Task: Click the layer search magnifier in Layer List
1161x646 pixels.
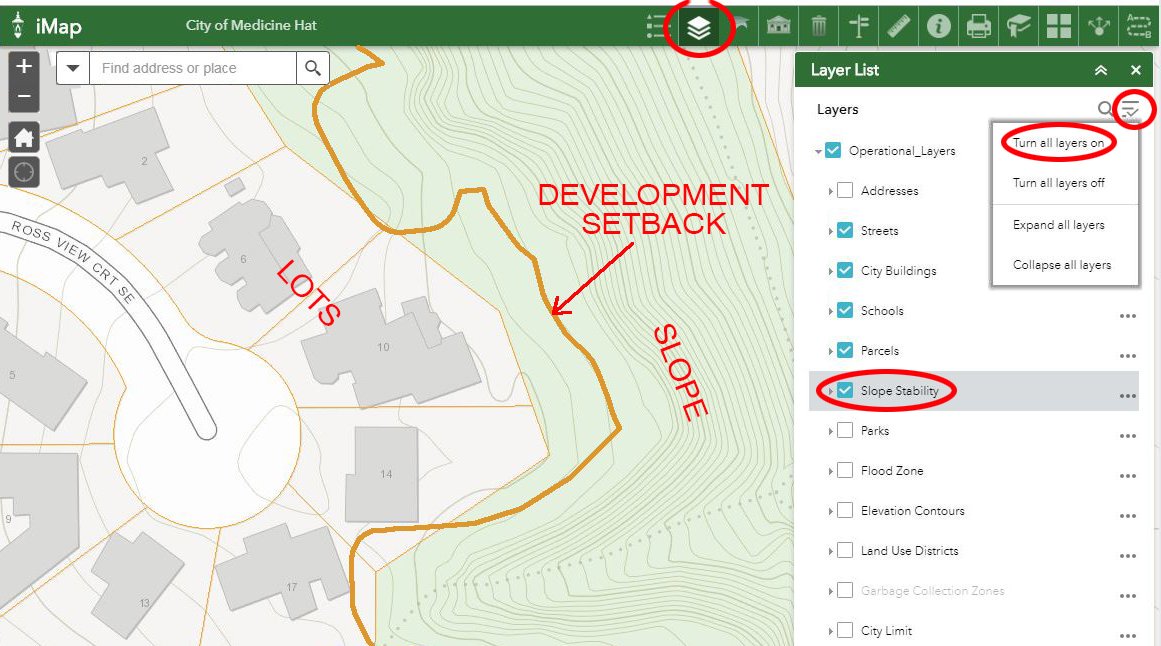Action: pyautogui.click(x=1104, y=109)
